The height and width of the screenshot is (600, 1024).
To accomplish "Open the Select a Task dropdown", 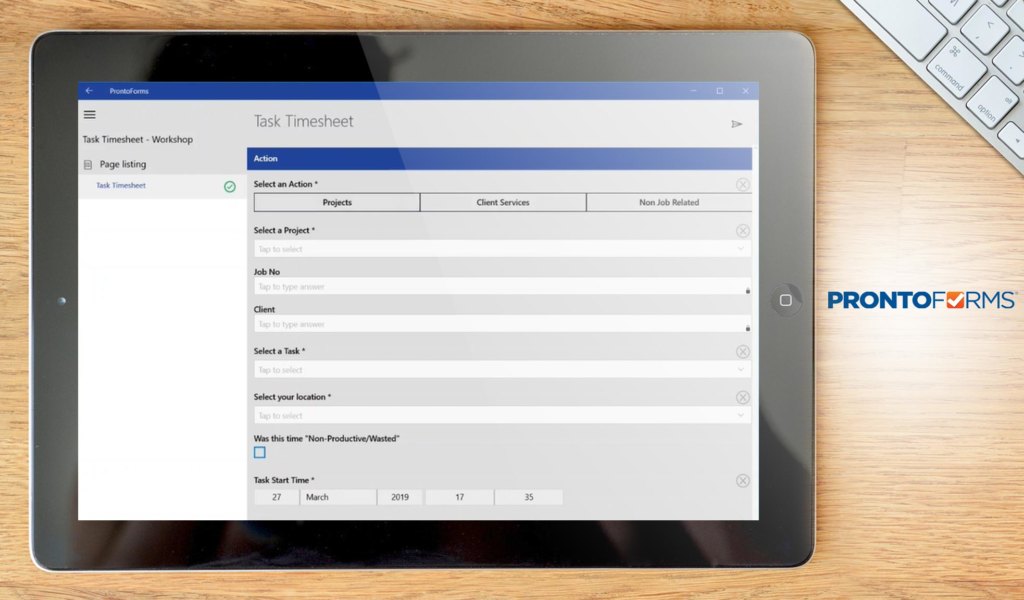I will pyautogui.click(x=500, y=369).
